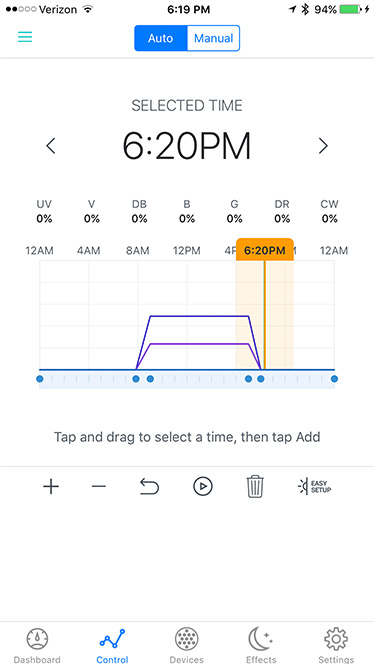Tap the minus icon to remove a point
The width and height of the screenshot is (374, 664).
click(99, 487)
